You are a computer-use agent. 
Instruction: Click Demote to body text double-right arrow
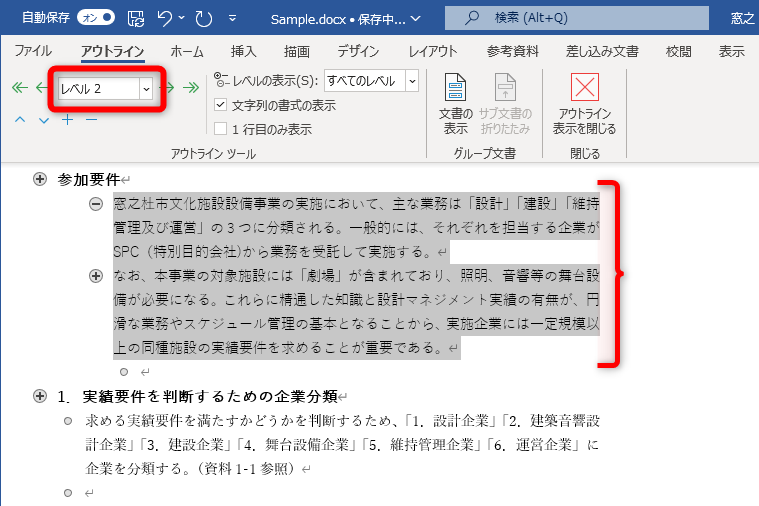191,88
